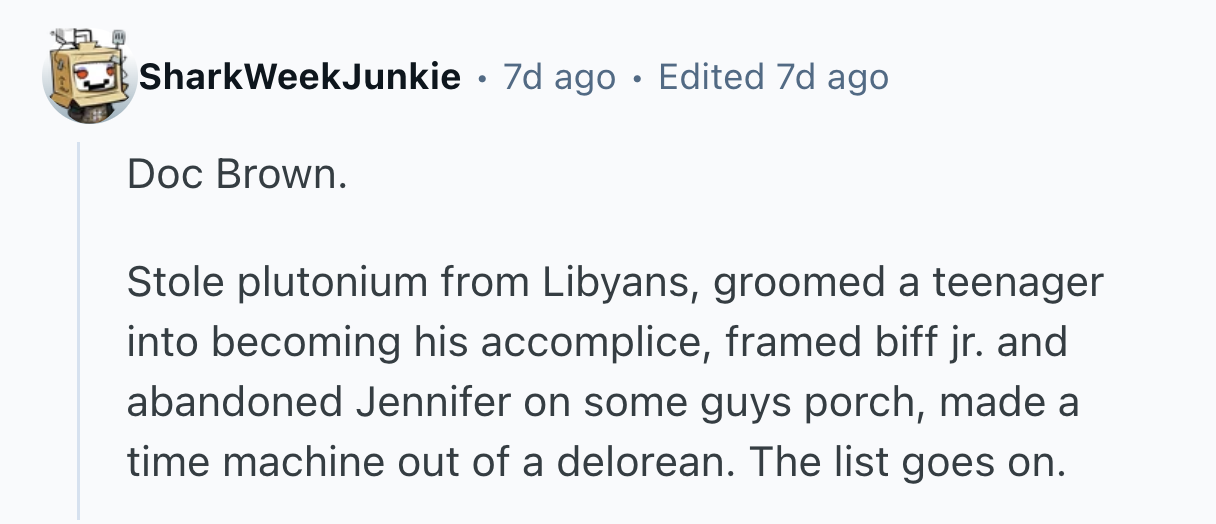The width and height of the screenshot is (1216, 524).
Task: Click the "7d ago" comment timestamp
Action: click(x=559, y=77)
